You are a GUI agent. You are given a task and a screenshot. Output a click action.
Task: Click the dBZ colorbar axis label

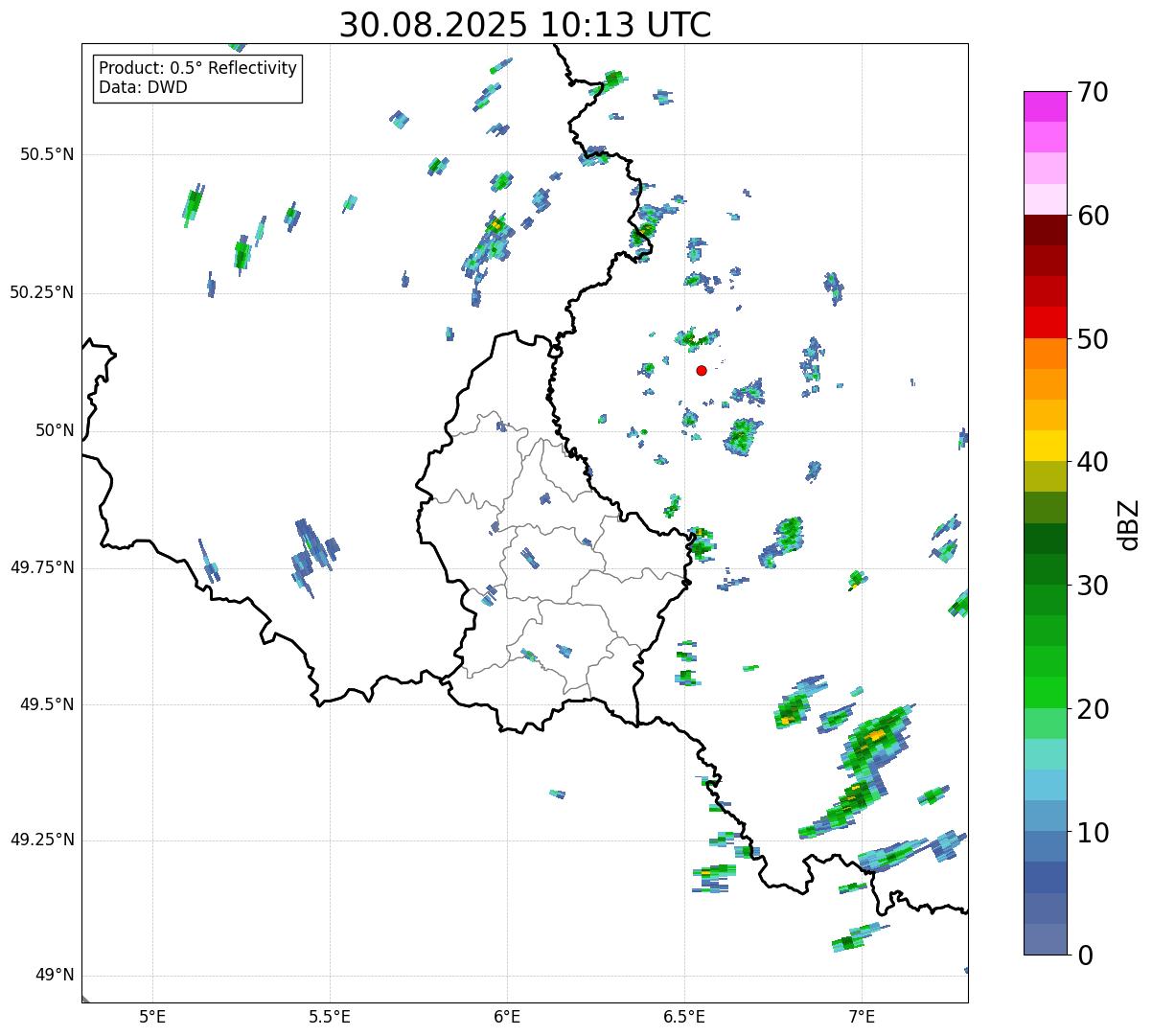point(1129,524)
